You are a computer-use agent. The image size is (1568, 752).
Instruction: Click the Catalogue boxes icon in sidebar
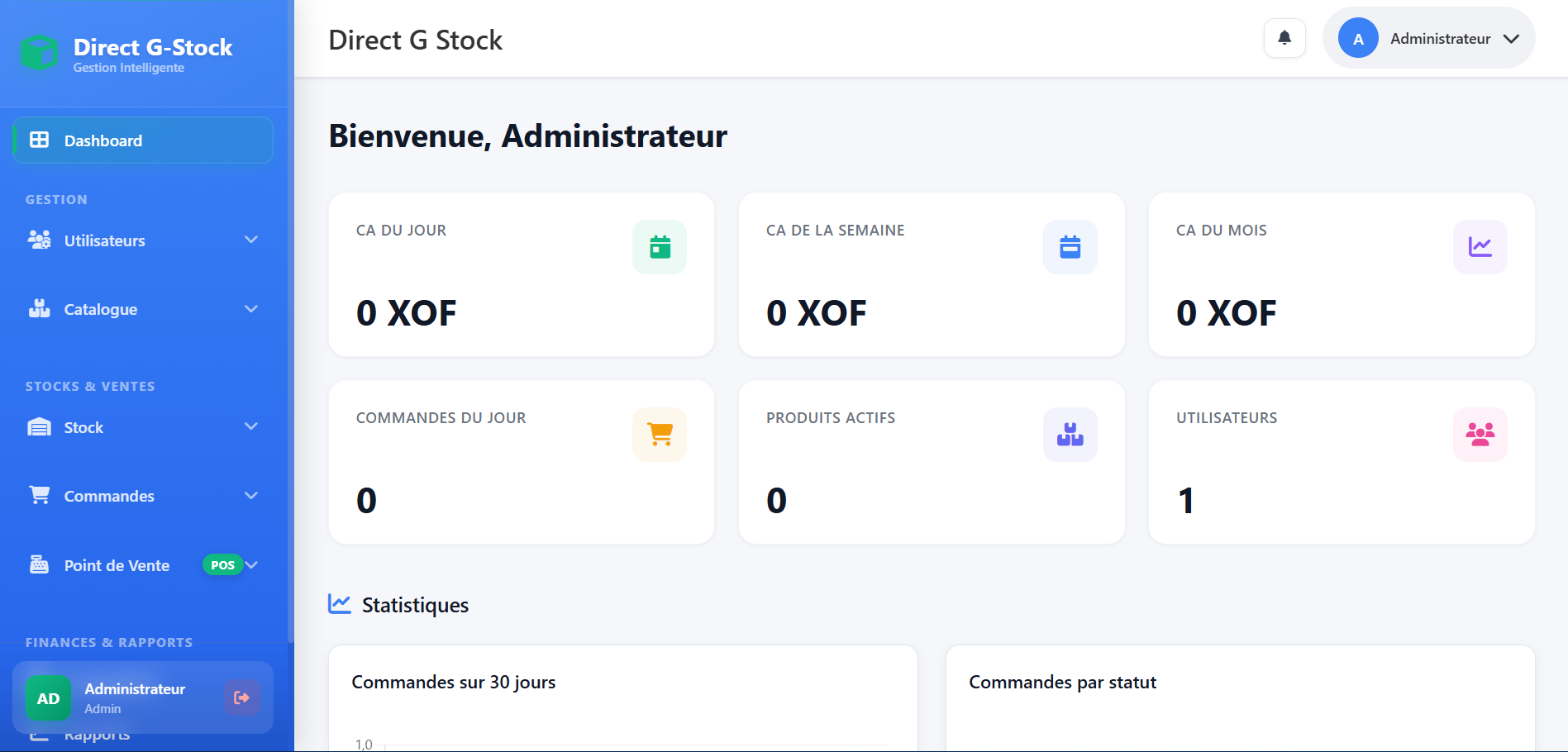coord(39,308)
